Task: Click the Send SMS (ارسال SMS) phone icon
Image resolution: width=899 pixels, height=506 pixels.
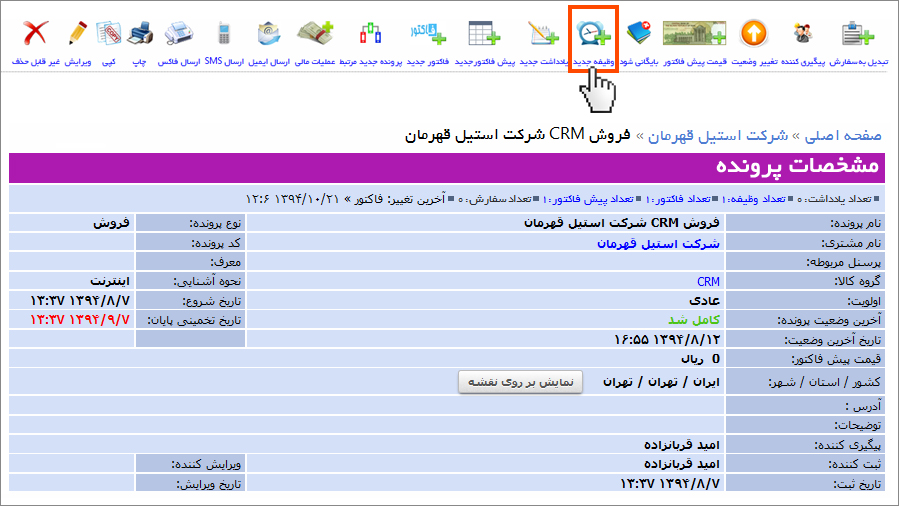Action: point(224,33)
